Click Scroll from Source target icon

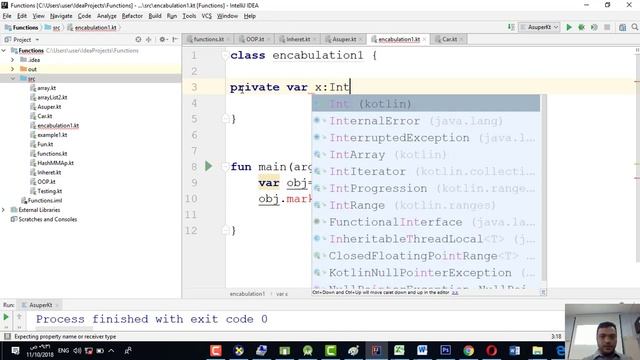138,40
